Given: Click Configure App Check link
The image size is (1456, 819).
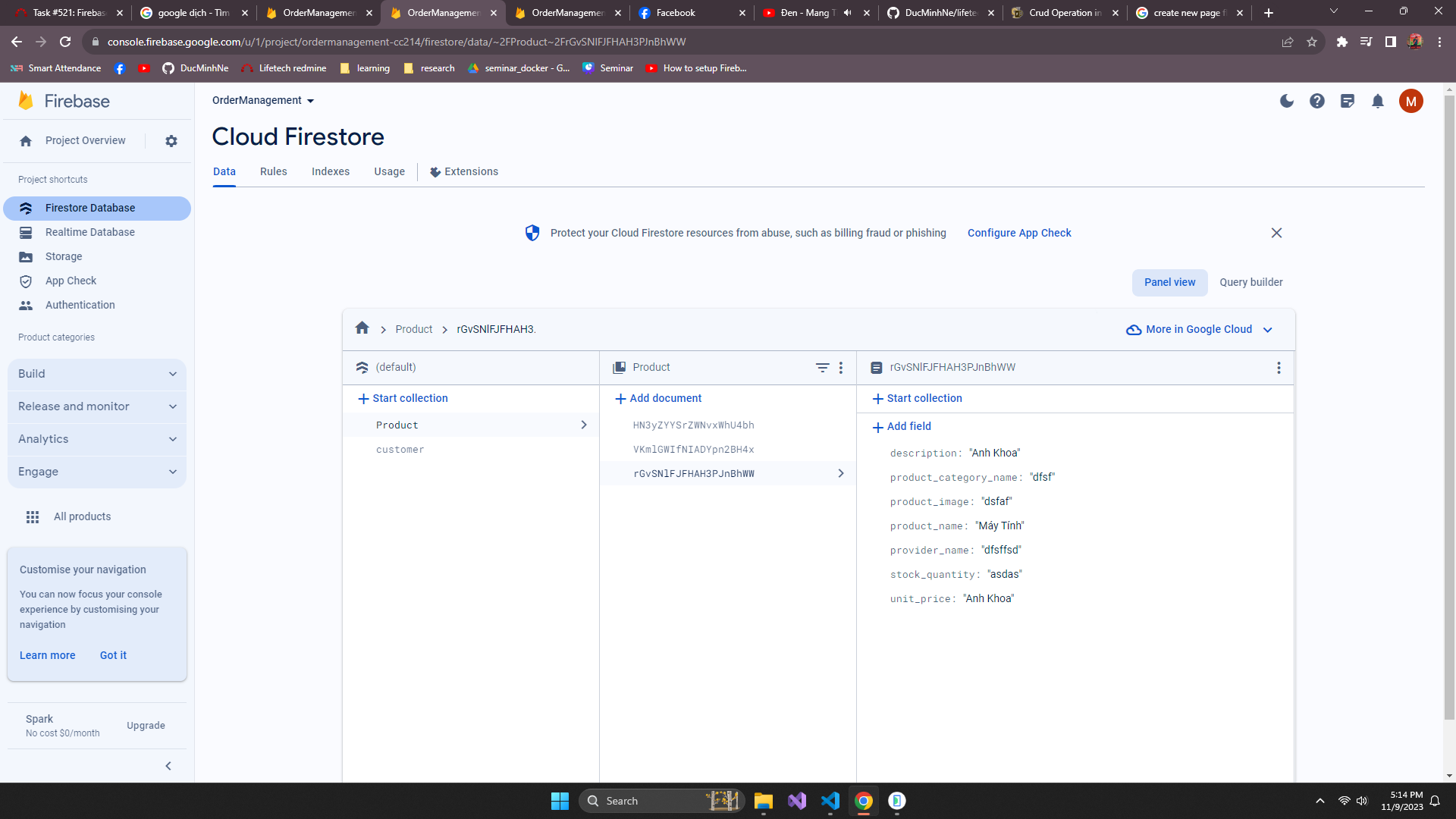Looking at the screenshot, I should [1019, 233].
